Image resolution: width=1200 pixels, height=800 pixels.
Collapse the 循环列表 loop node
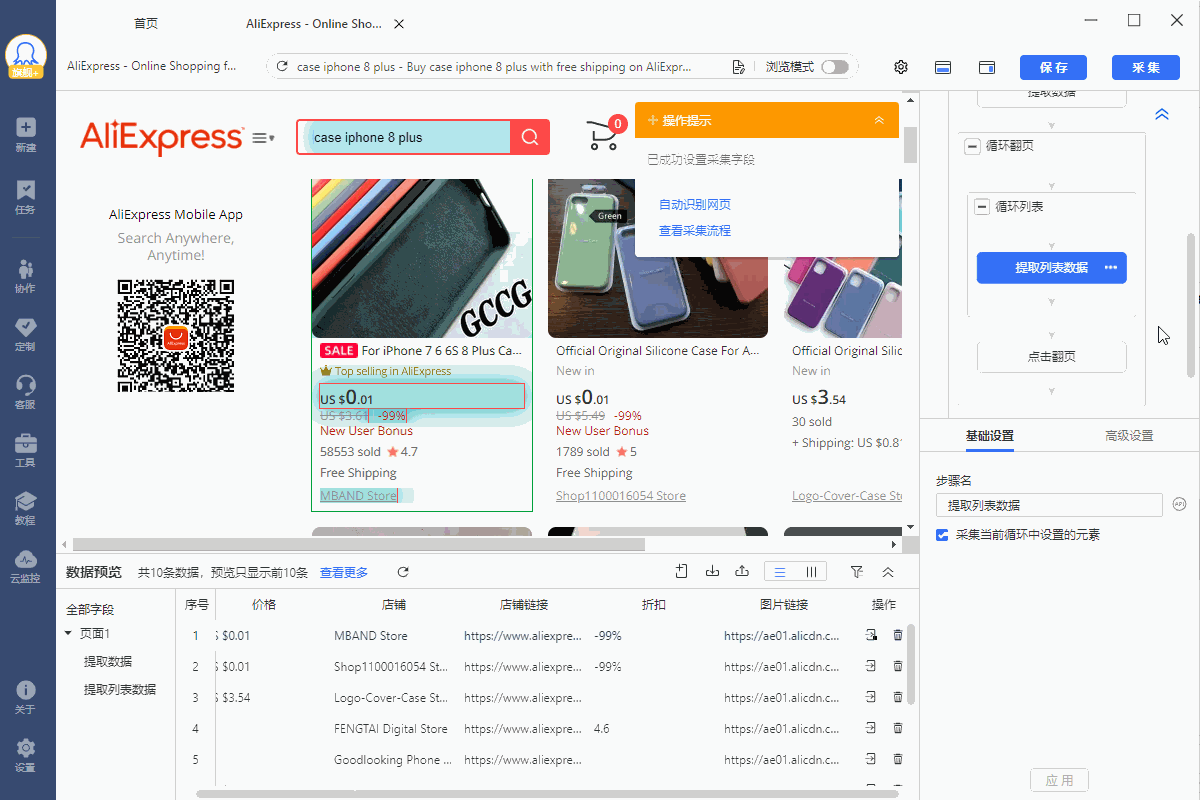(982, 207)
